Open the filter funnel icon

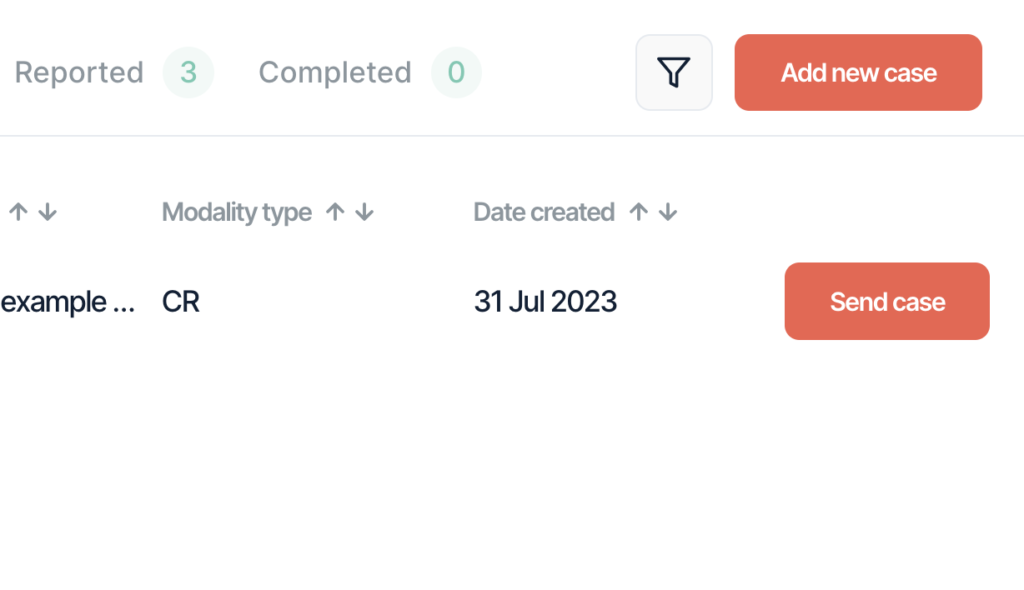pyautogui.click(x=674, y=73)
